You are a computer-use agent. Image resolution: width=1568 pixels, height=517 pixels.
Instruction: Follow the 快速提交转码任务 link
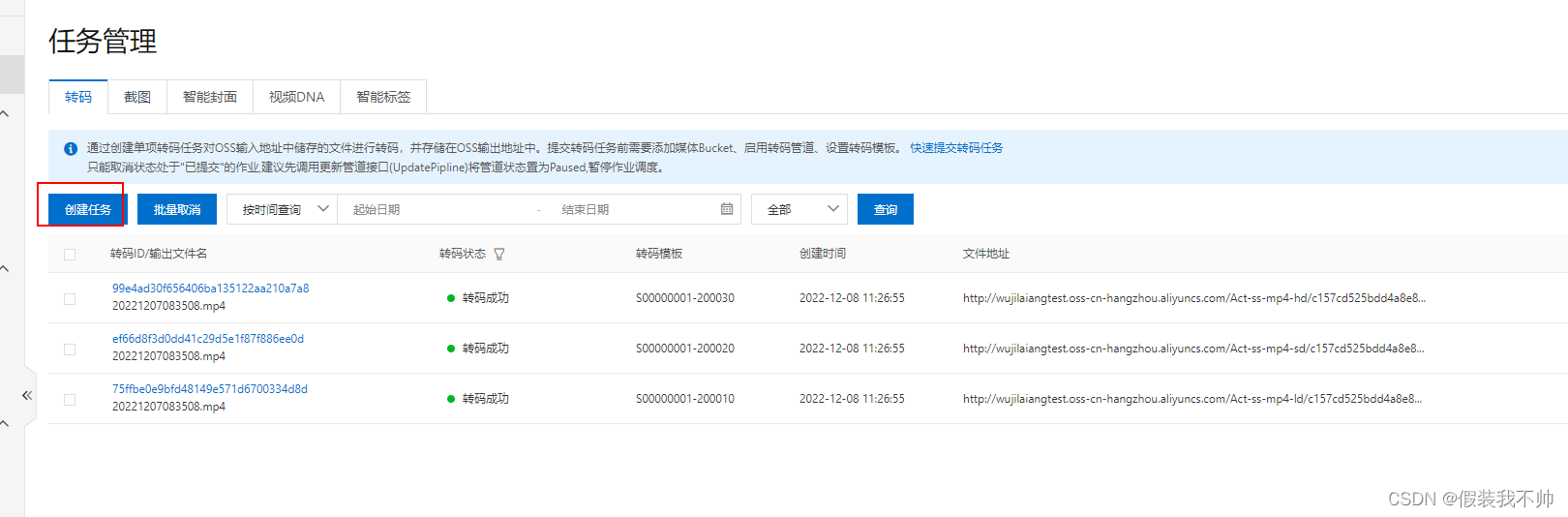[x=956, y=148]
